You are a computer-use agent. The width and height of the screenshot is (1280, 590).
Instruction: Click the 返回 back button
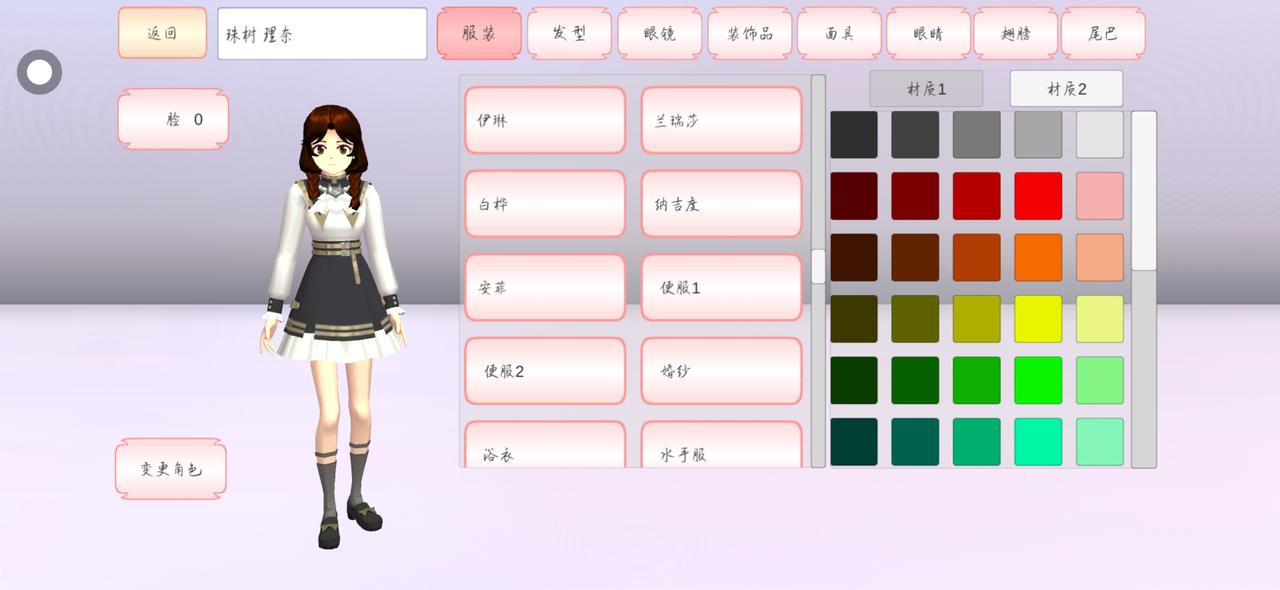[x=162, y=33]
